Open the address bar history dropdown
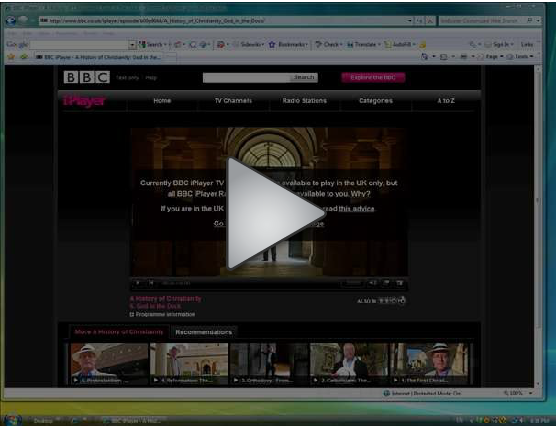Viewport: 556px width, 426px height. [x=410, y=21]
